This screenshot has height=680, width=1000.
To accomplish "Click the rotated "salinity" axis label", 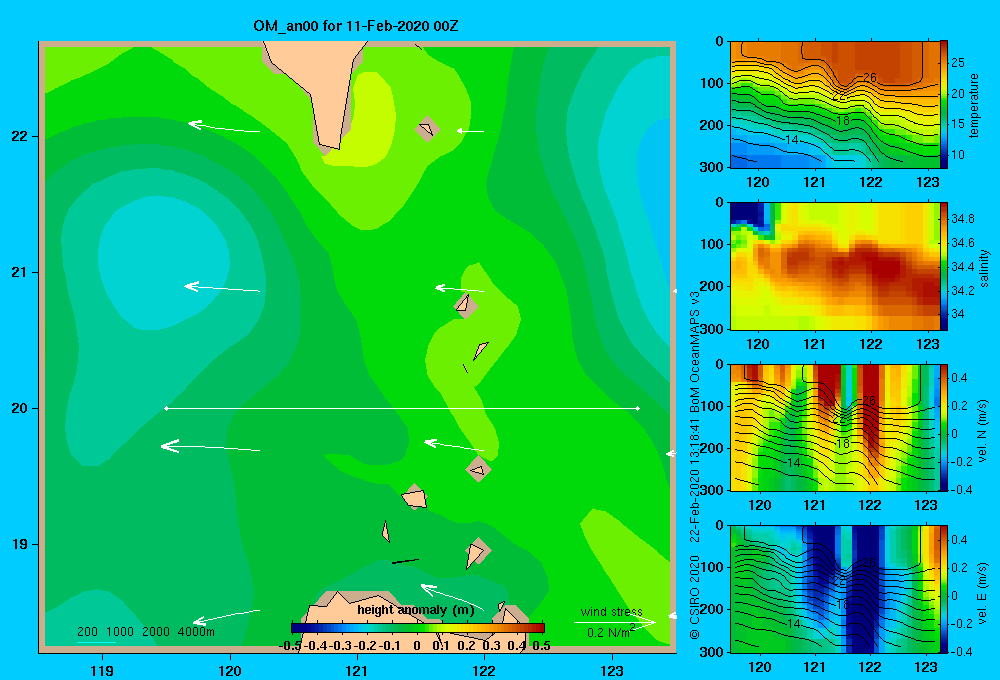I will [x=984, y=267].
